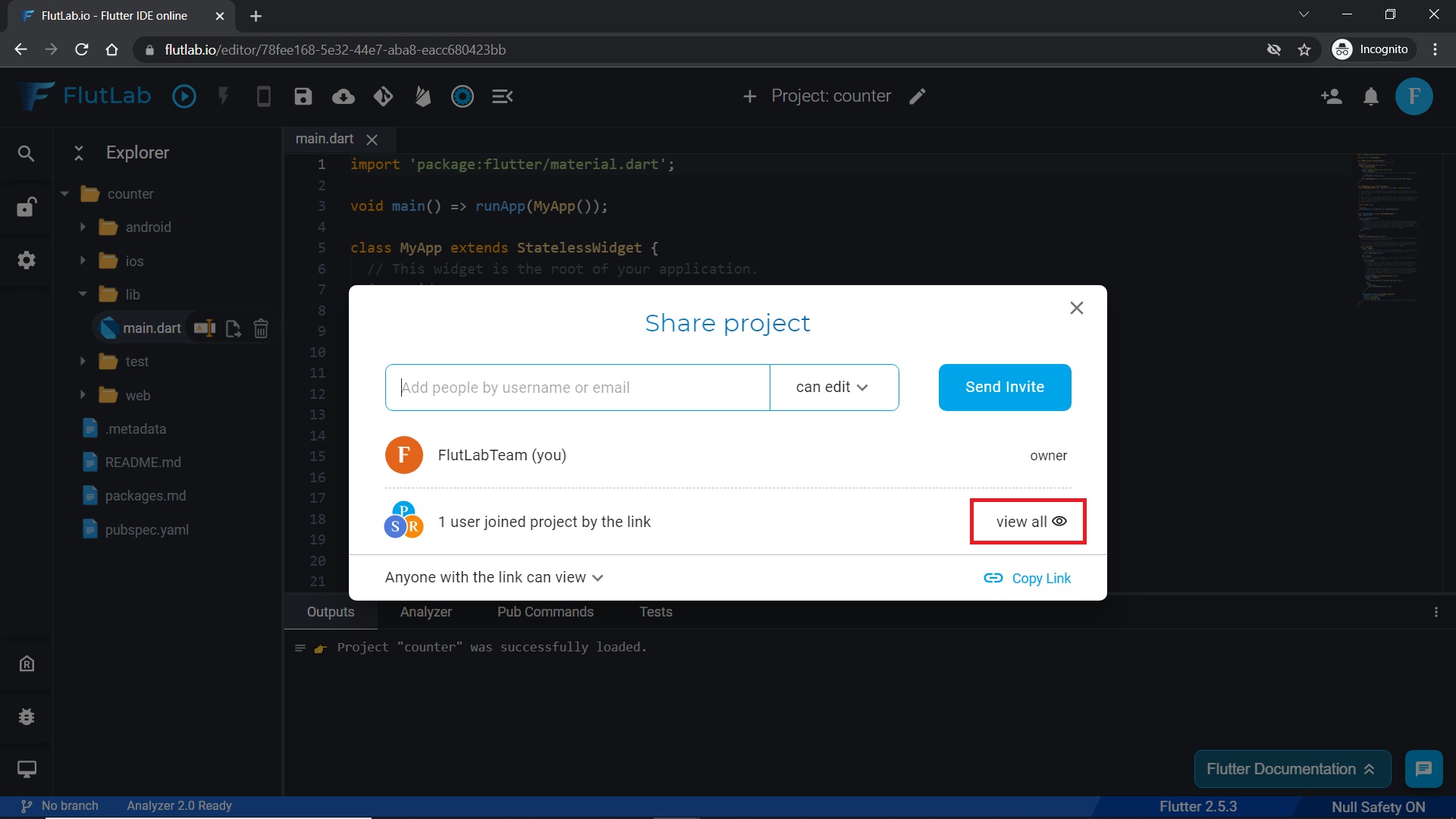This screenshot has width=1456, height=819.
Task: Click the Copy Link link
Action: [1027, 579]
